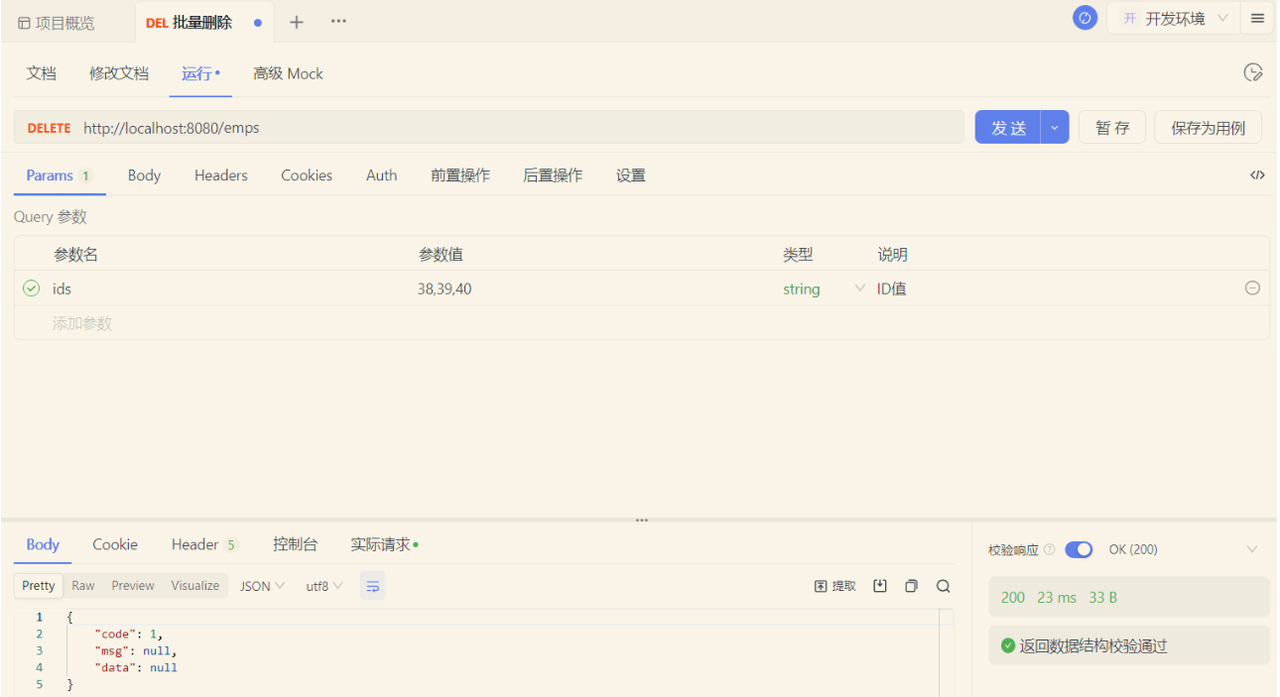Image resolution: width=1280 pixels, height=697 pixels.
Task: Open request history via the clock icon
Action: click(x=1253, y=72)
